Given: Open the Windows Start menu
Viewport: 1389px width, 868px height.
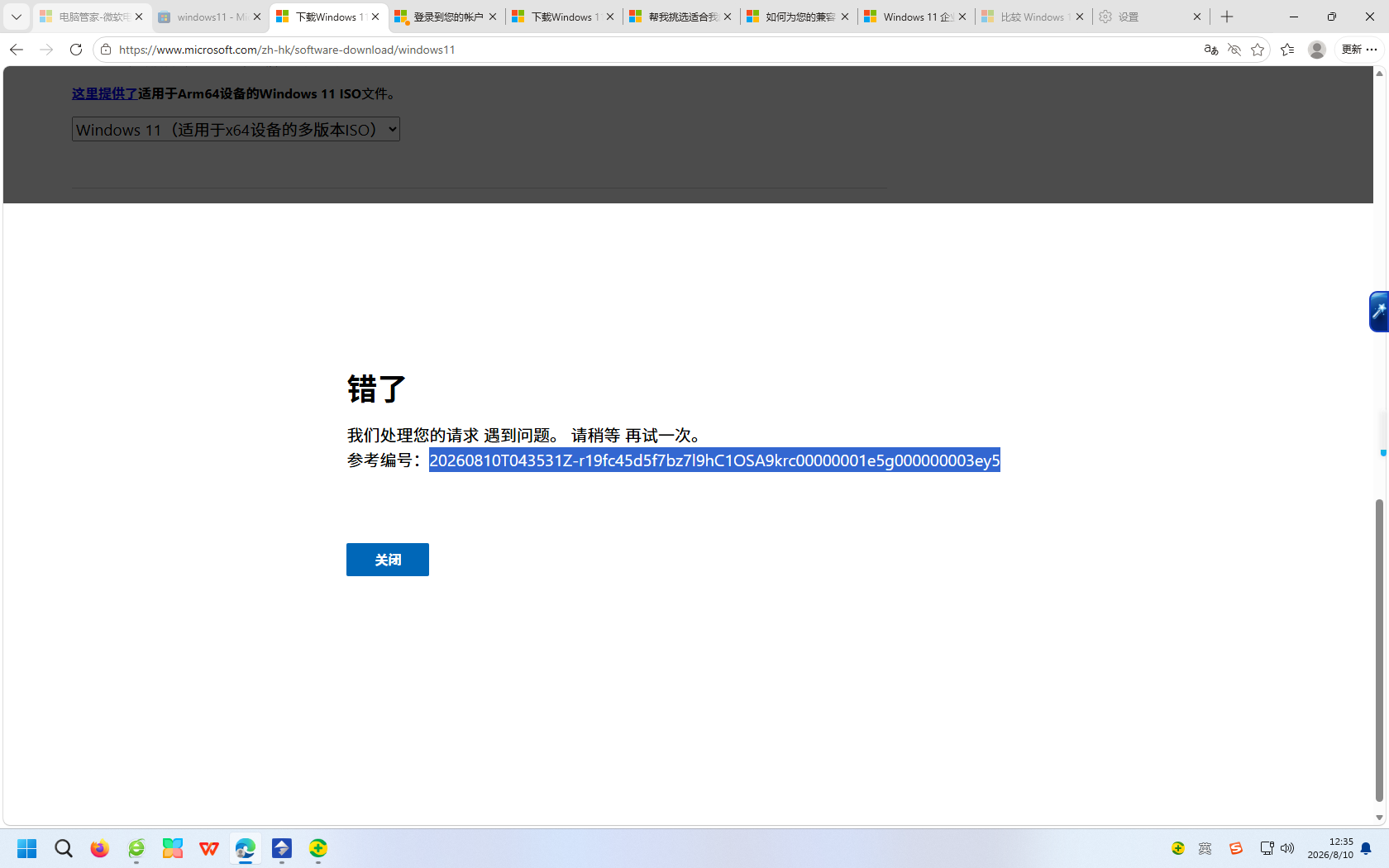Looking at the screenshot, I should point(27,849).
